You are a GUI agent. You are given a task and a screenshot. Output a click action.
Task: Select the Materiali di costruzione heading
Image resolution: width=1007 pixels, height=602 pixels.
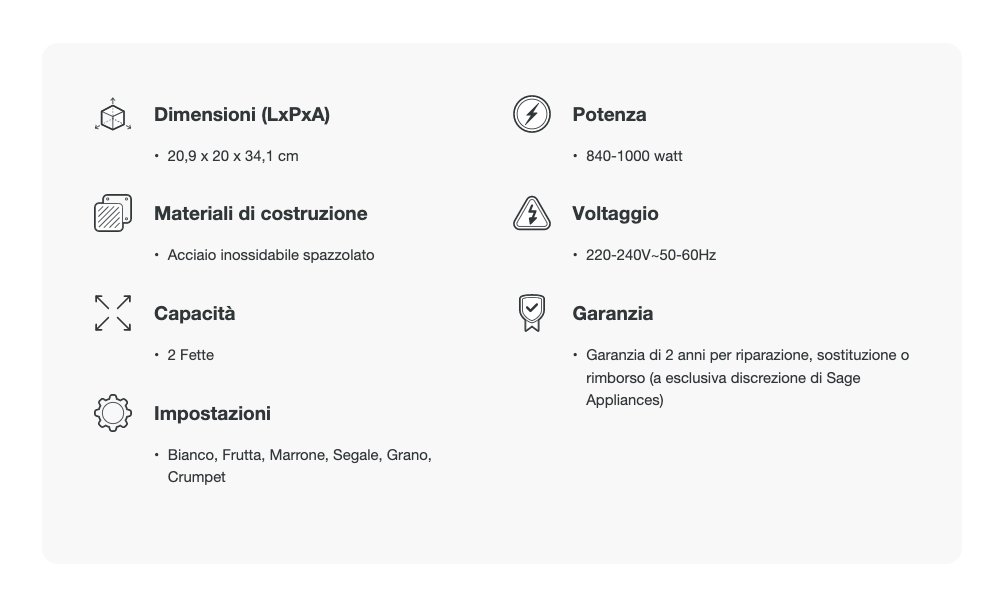pyautogui.click(x=260, y=214)
